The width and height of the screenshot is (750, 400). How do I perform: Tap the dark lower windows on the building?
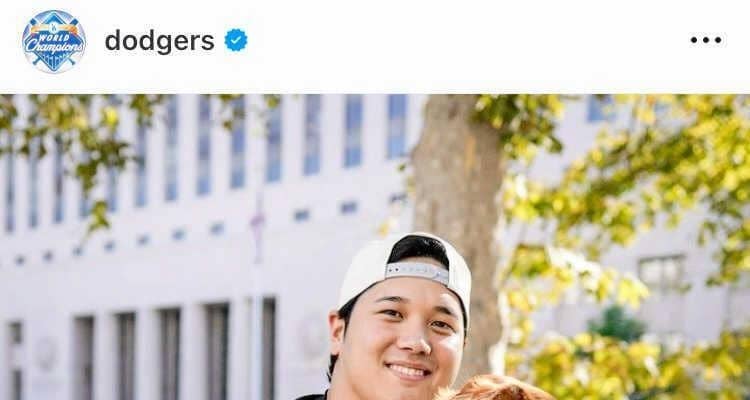pyautogui.click(x=167, y=352)
